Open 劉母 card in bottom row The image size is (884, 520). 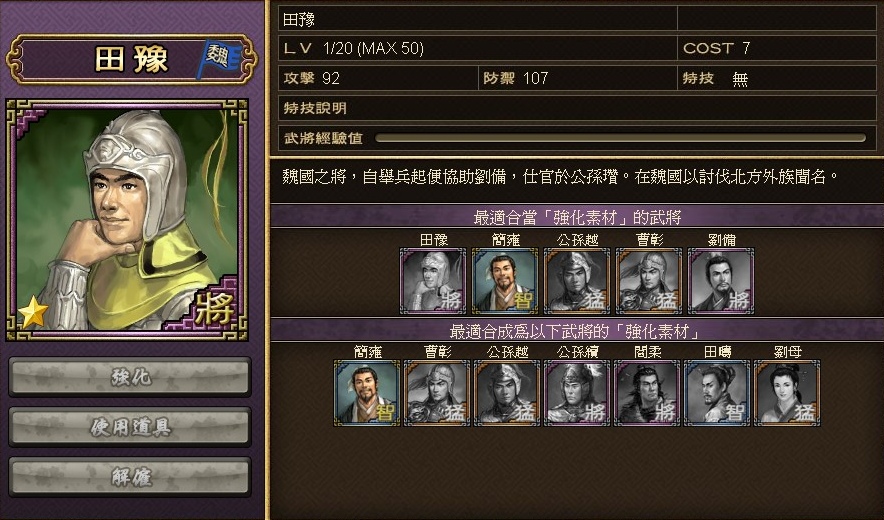(786, 393)
